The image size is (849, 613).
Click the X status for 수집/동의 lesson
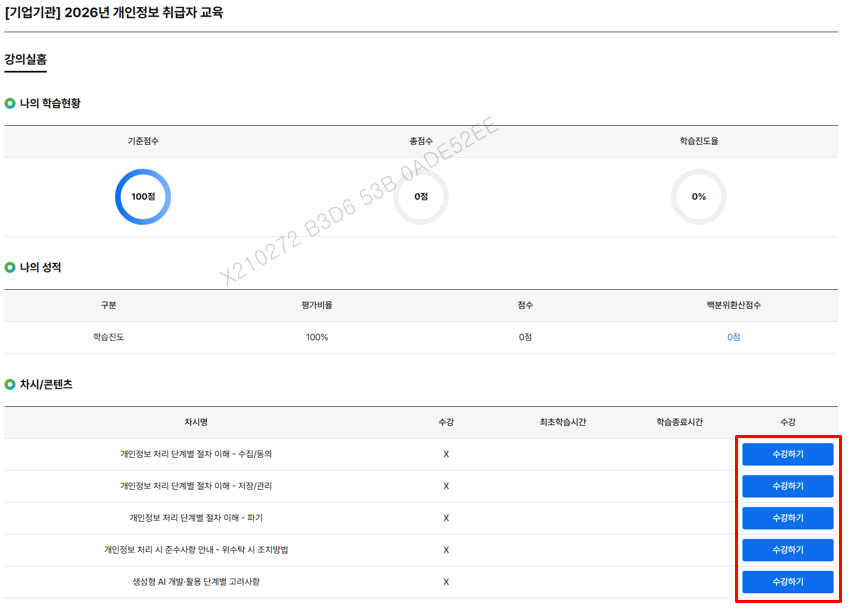[x=446, y=454]
